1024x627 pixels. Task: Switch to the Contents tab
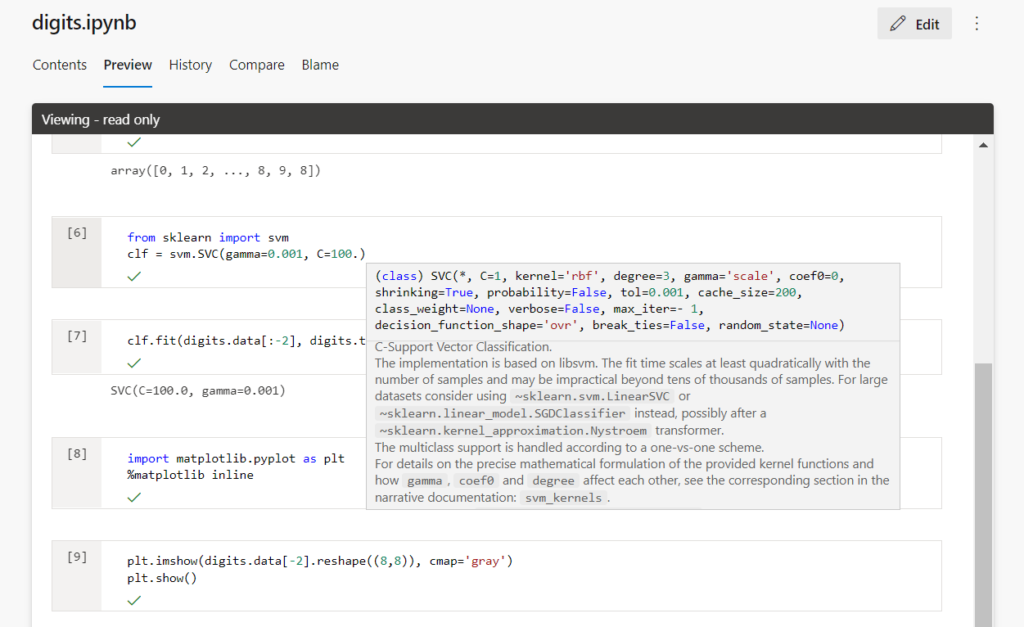[59, 64]
